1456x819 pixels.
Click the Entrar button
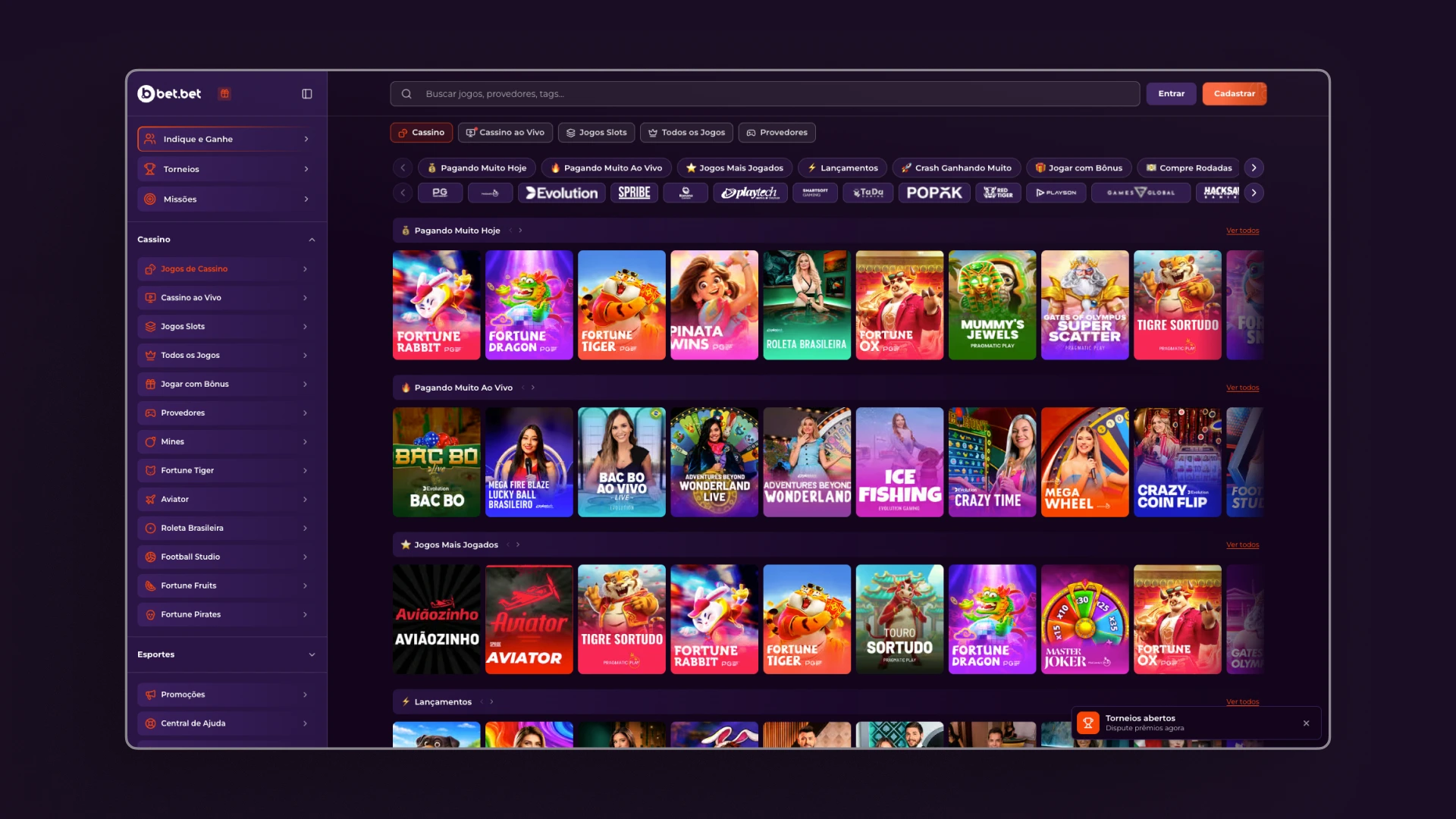(1171, 94)
